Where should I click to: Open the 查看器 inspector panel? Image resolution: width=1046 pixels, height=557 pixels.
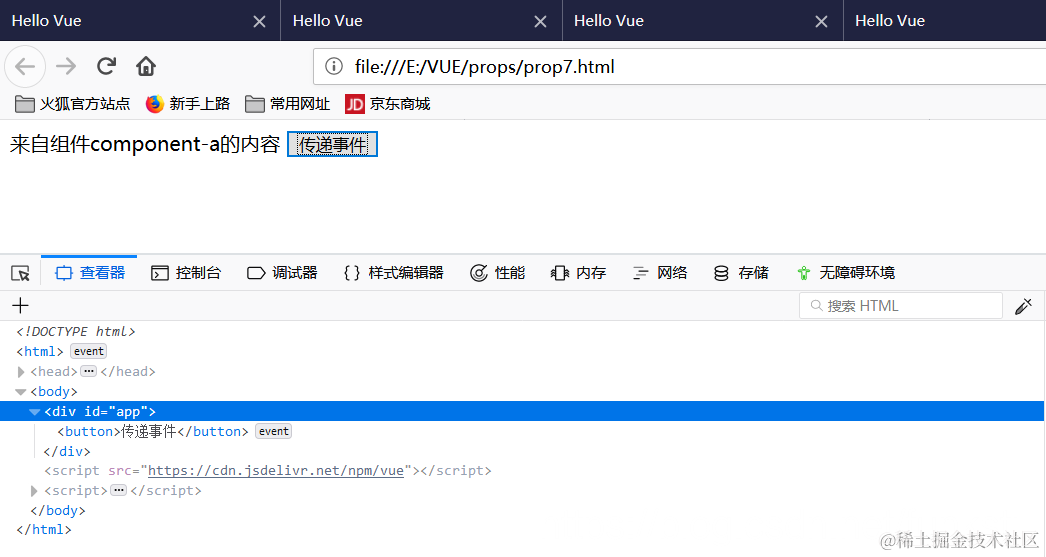point(89,273)
